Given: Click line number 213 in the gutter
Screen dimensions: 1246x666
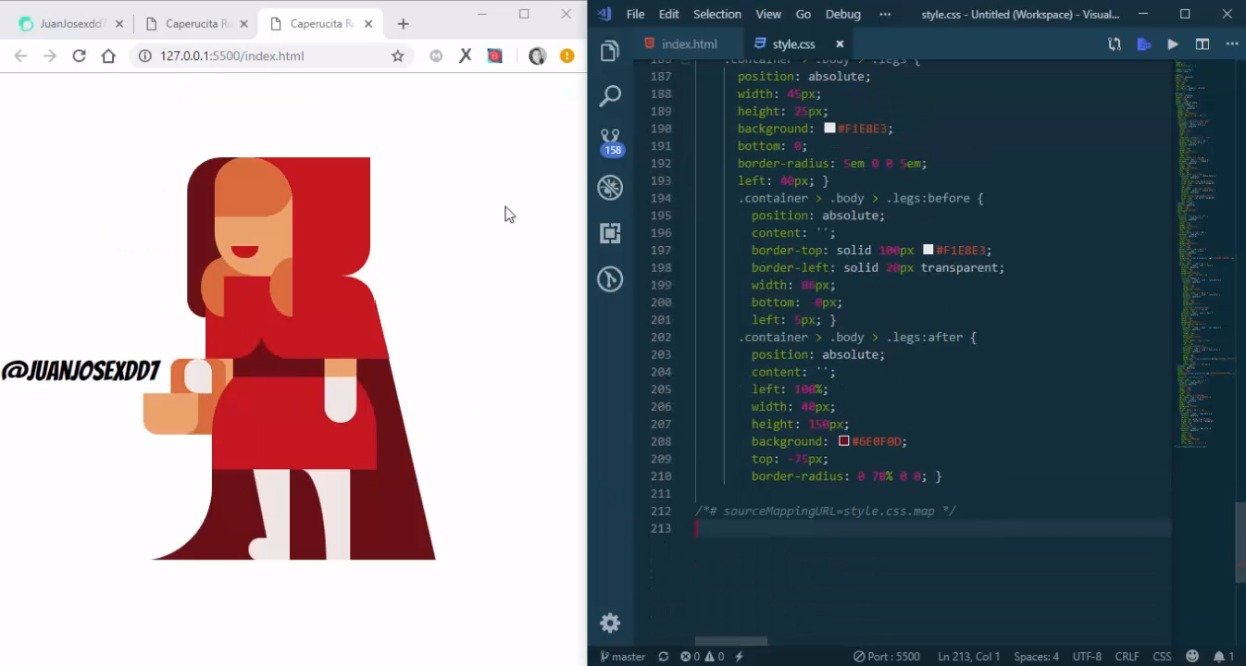Looking at the screenshot, I should (x=661, y=528).
